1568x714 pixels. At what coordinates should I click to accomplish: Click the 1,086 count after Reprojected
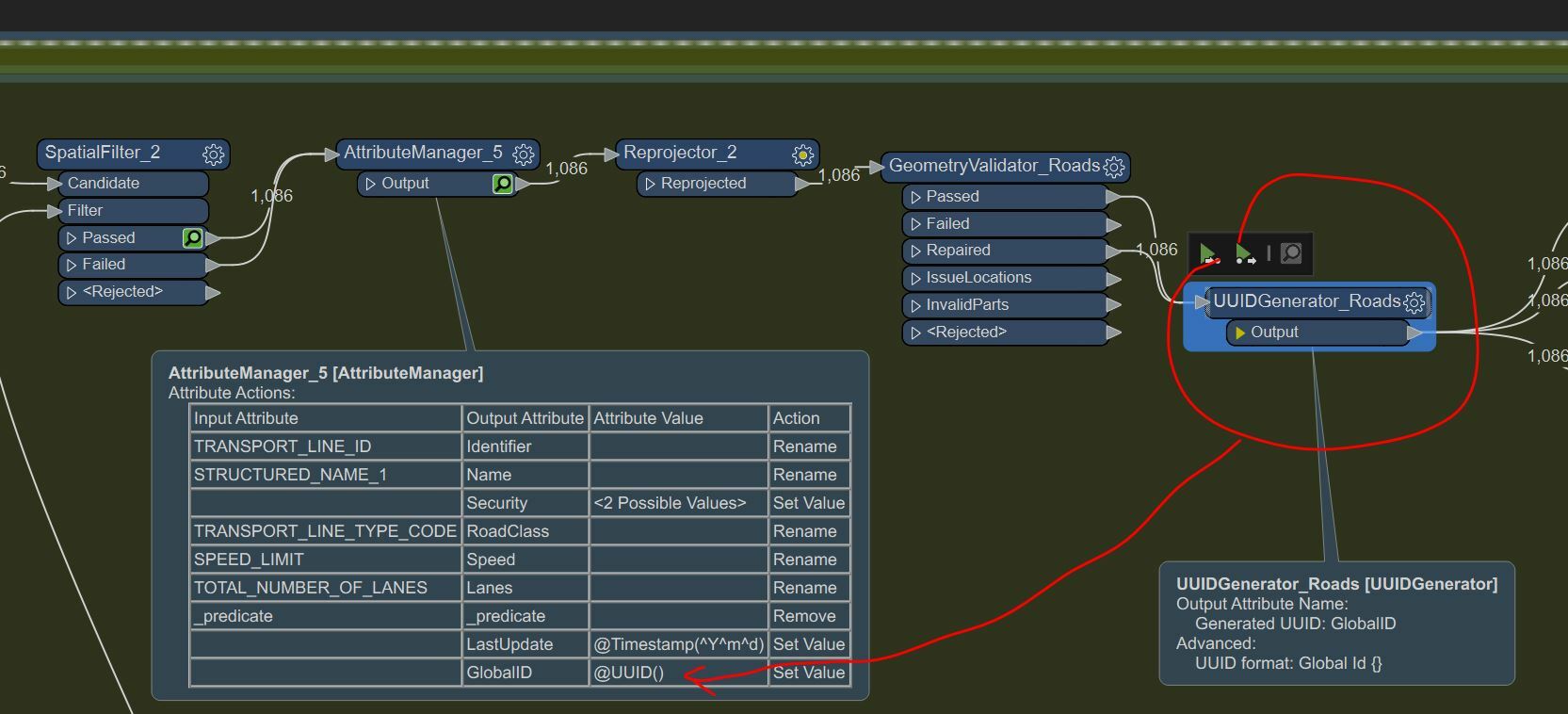coord(839,175)
